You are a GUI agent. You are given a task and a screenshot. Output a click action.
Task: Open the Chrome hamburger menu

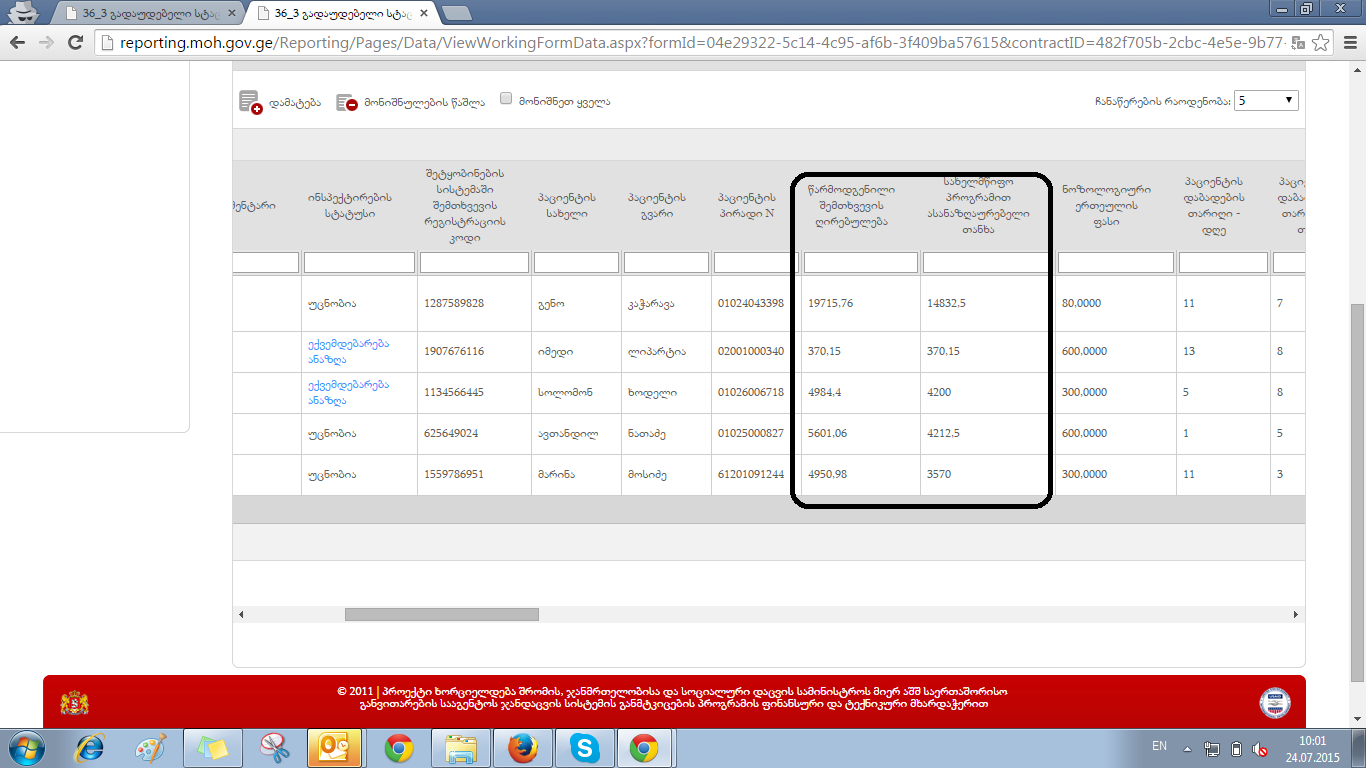tap(1347, 43)
